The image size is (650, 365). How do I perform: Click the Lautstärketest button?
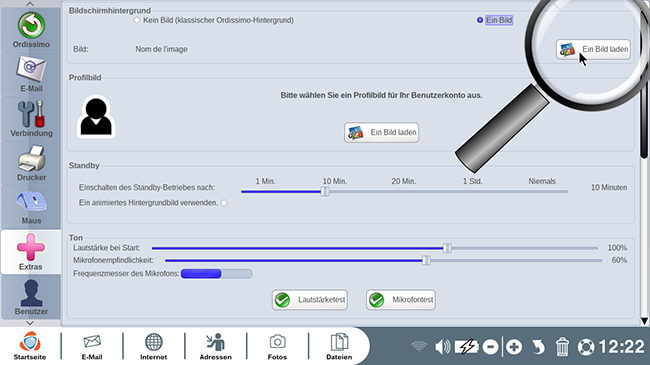tap(310, 299)
